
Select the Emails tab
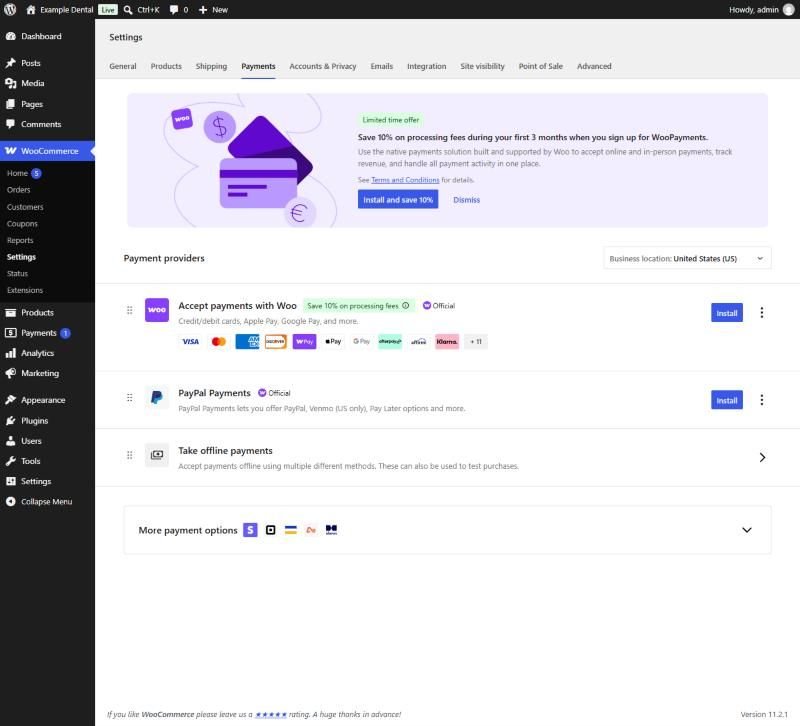point(382,66)
